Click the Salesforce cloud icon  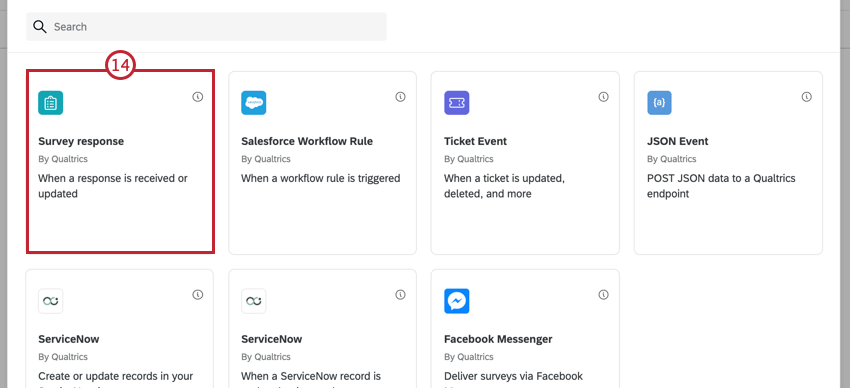tap(254, 102)
